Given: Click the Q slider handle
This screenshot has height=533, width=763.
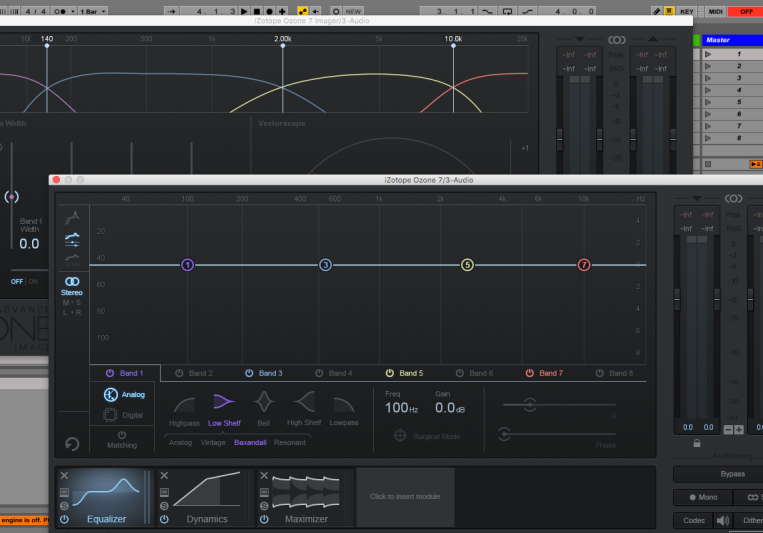Looking at the screenshot, I should coord(529,404).
